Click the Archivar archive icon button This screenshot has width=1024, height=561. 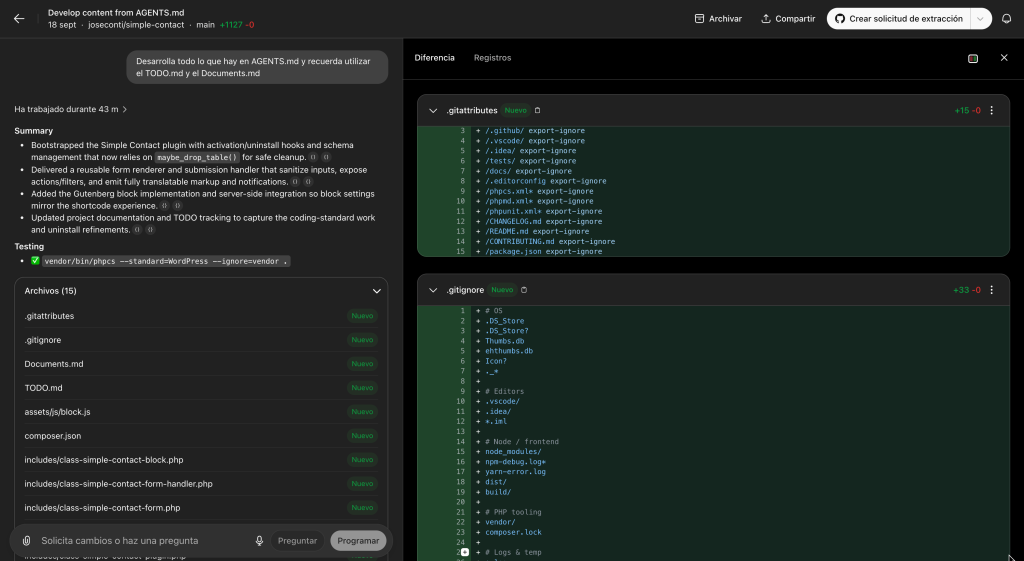718,19
